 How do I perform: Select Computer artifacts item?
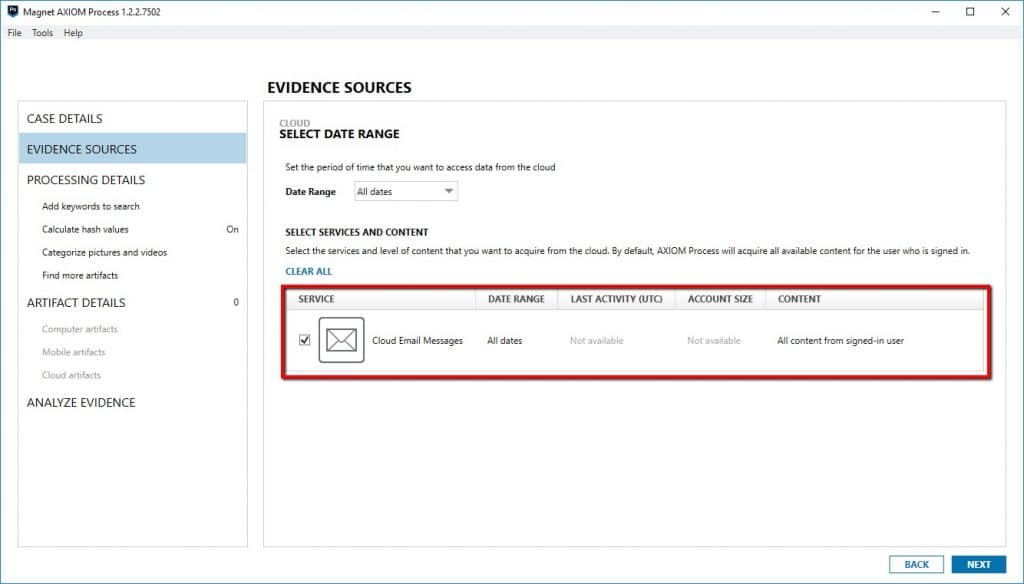80,329
